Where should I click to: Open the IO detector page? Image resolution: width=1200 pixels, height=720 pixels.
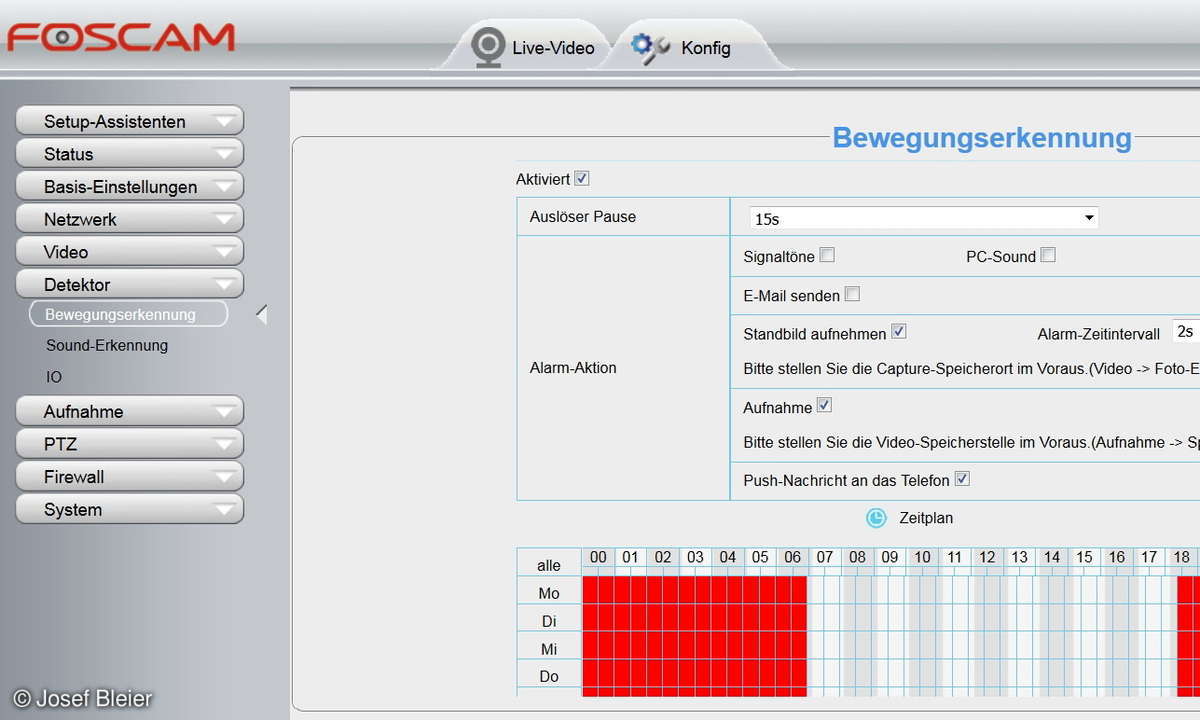point(54,377)
